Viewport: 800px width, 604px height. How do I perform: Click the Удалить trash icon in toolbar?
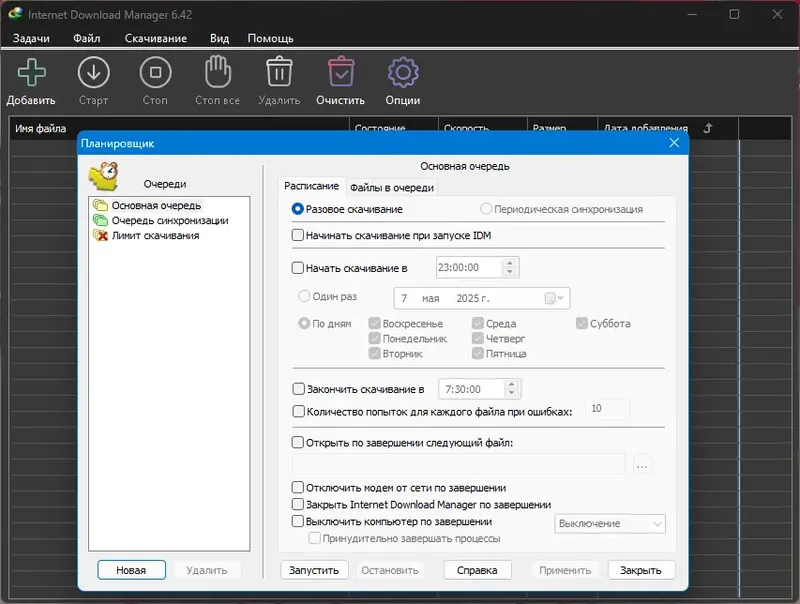[x=278, y=73]
